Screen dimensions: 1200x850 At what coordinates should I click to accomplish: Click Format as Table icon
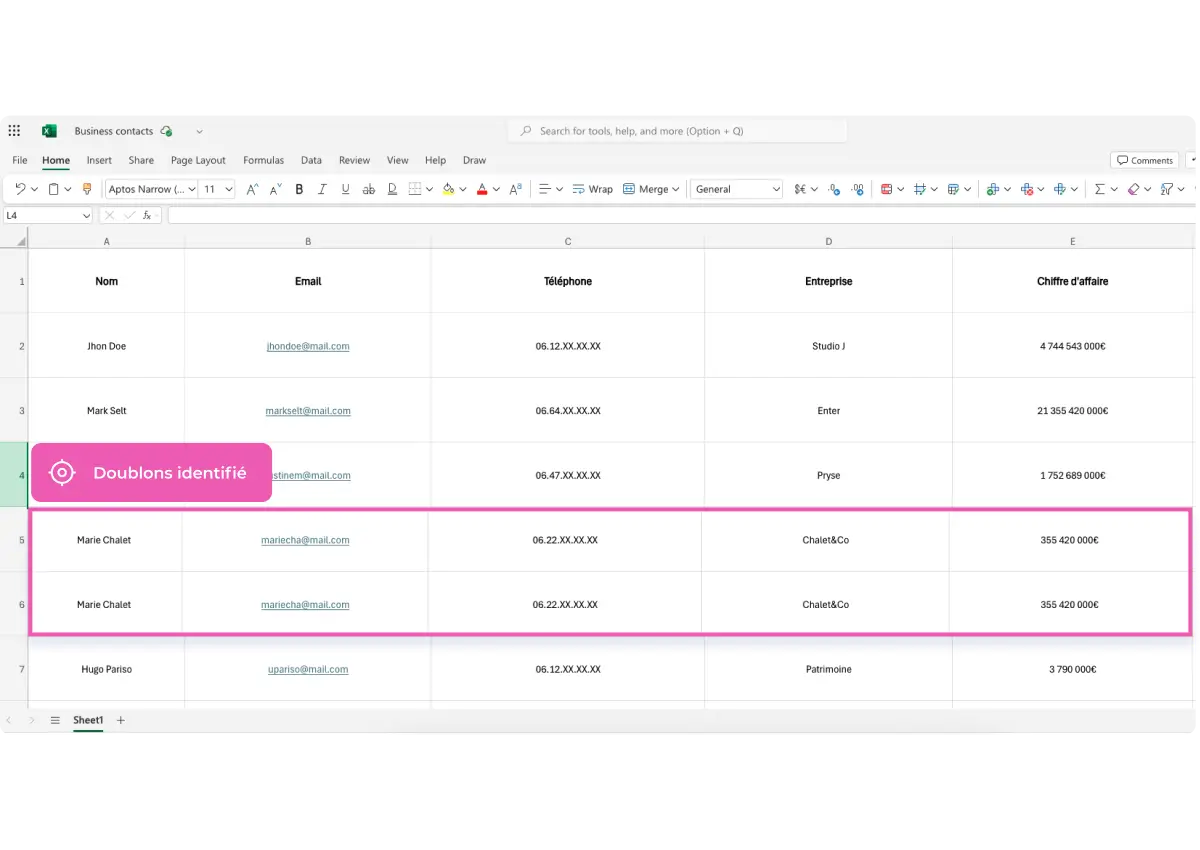point(953,189)
